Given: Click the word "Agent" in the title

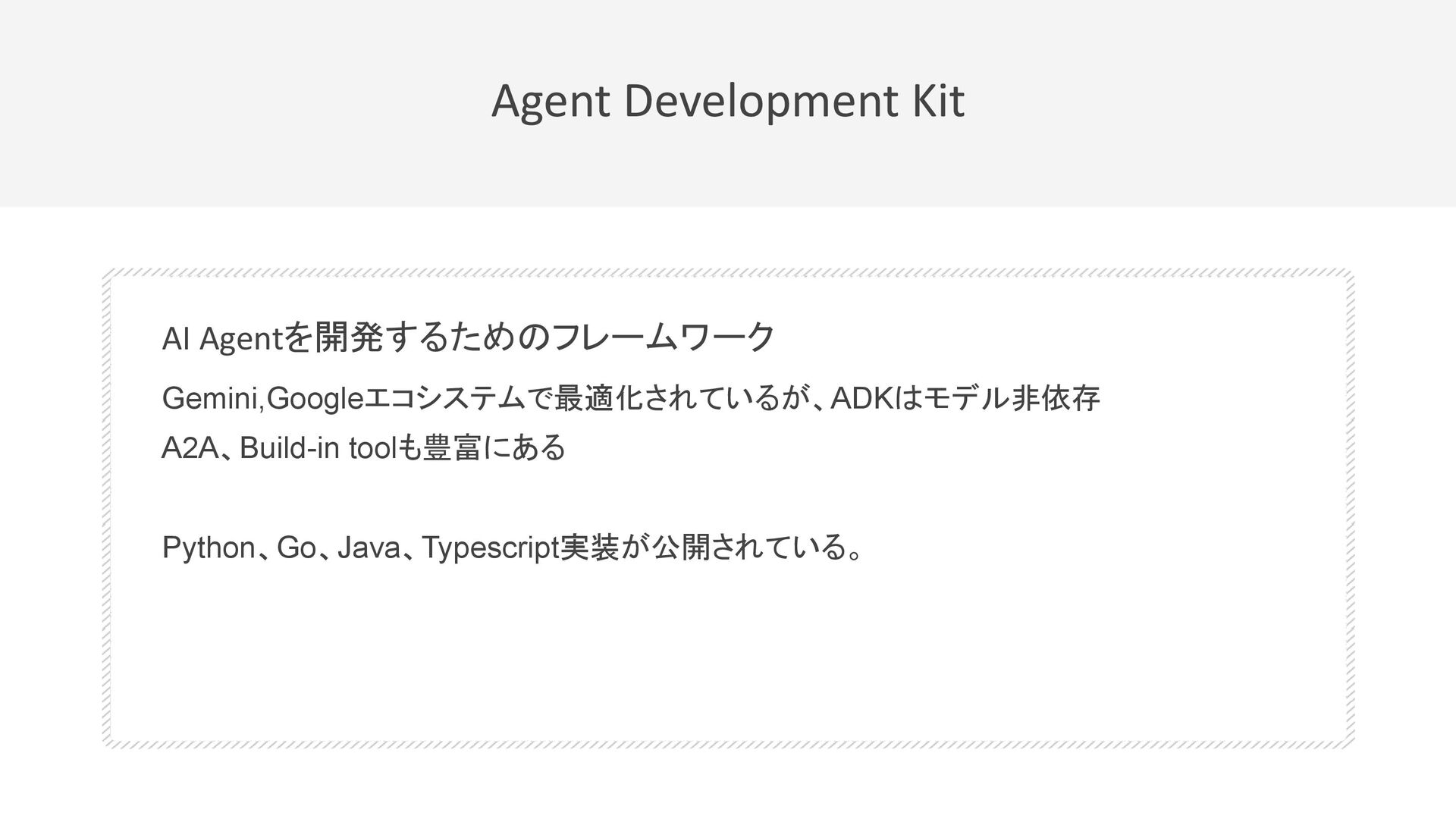Looking at the screenshot, I should tap(551, 102).
